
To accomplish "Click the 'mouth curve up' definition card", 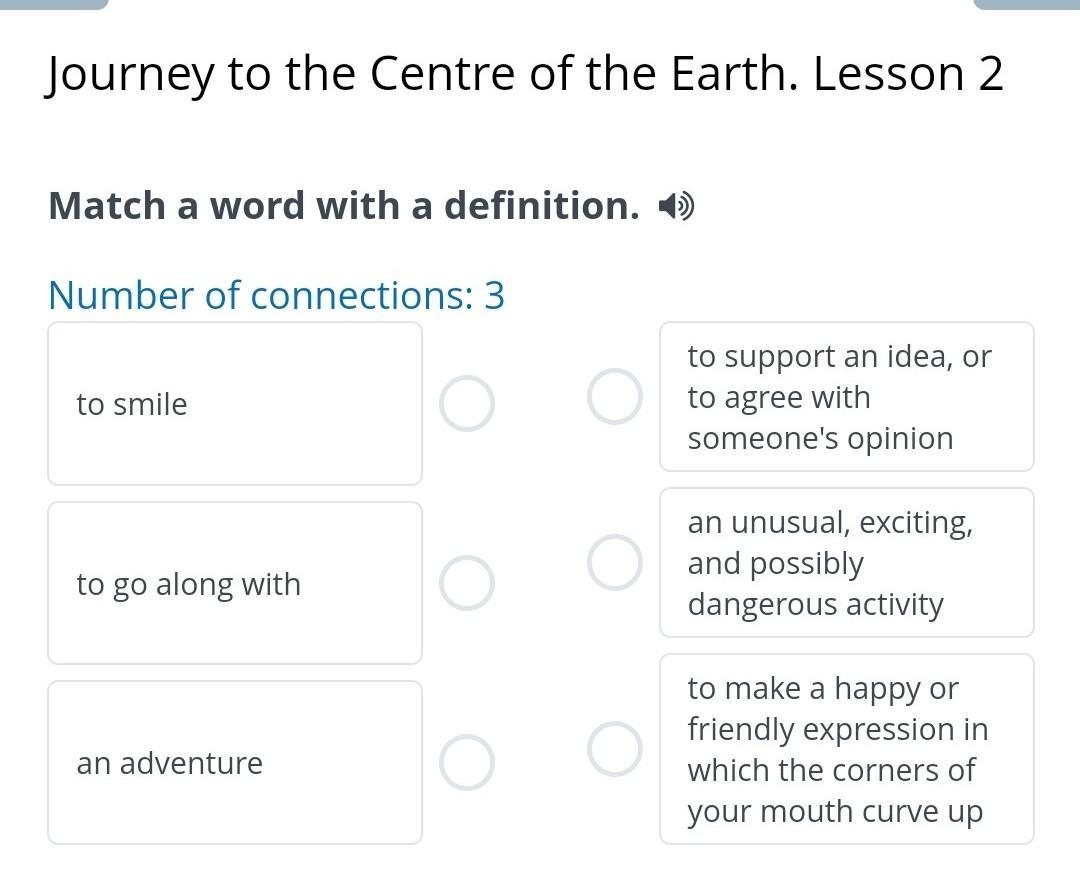I will 847,749.
